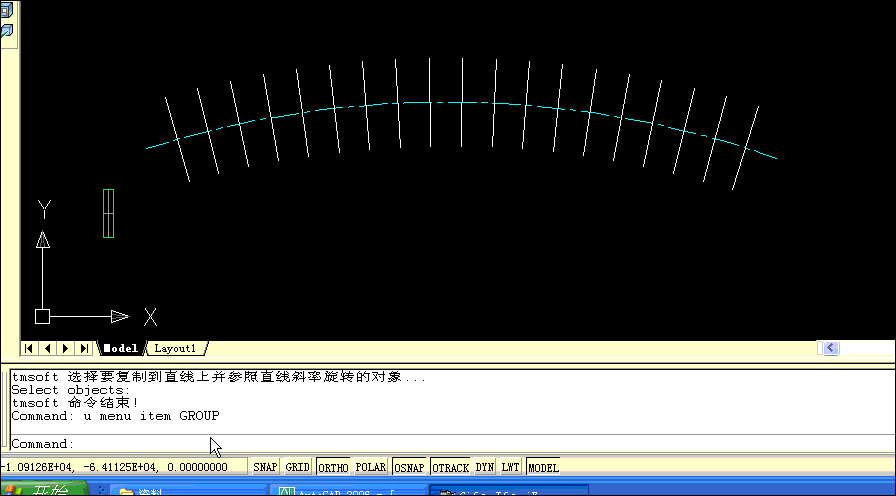The image size is (896, 496).
Task: Toggle LWT lineweight display
Action: (510, 467)
